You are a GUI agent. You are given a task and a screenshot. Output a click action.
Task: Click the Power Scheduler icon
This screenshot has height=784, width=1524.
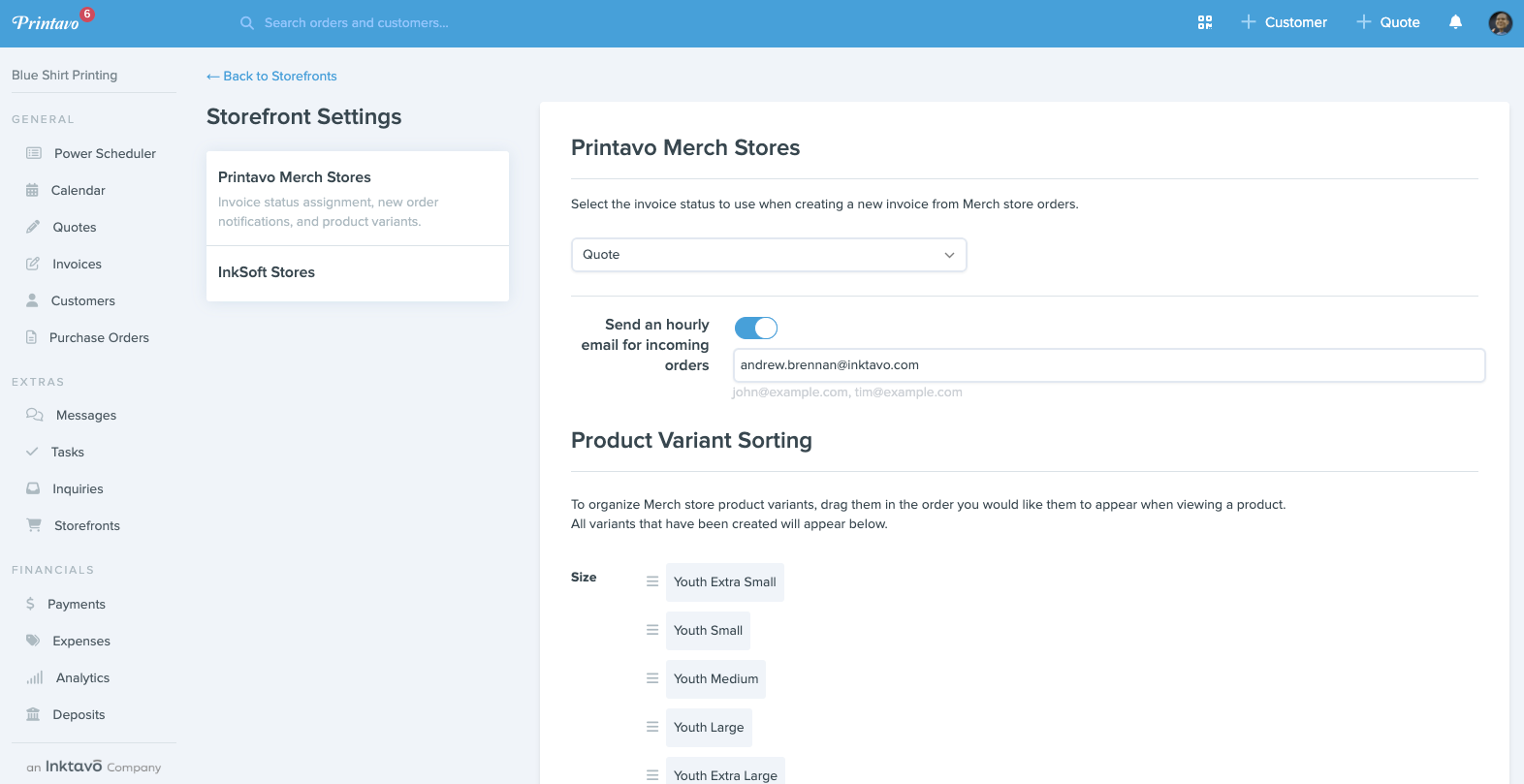[x=34, y=153]
